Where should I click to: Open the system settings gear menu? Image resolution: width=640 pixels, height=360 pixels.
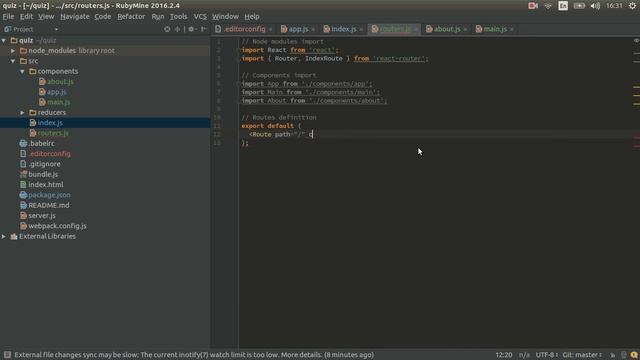click(x=633, y=6)
